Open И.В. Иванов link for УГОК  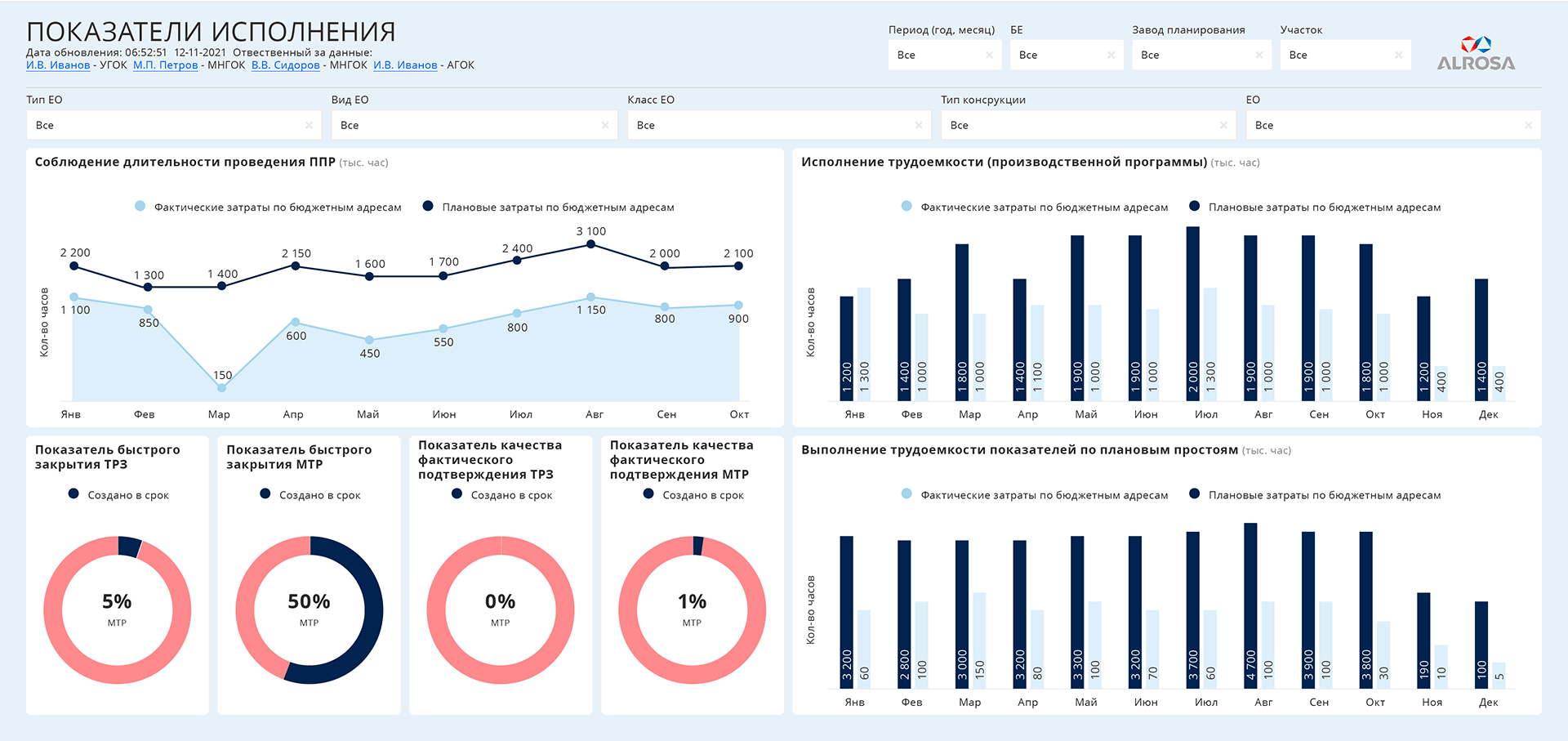coord(58,65)
